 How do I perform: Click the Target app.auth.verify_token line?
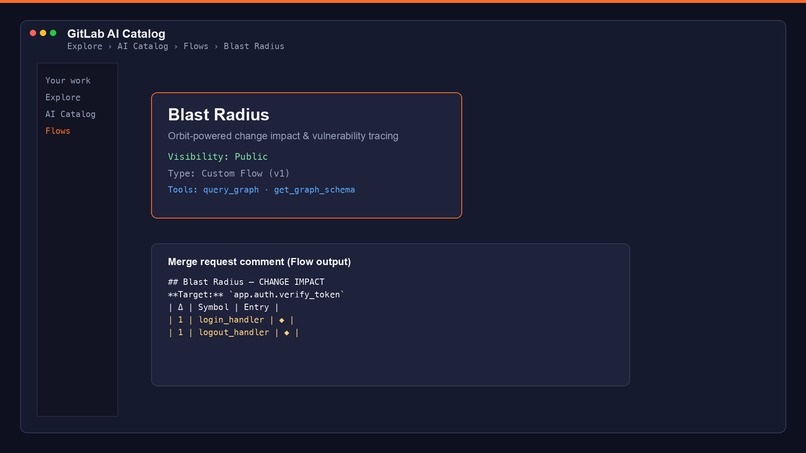tap(255, 295)
